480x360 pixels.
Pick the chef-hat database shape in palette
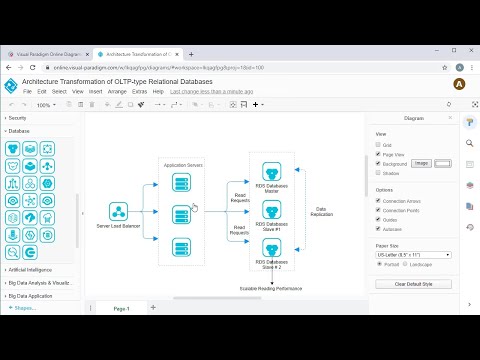point(47,218)
